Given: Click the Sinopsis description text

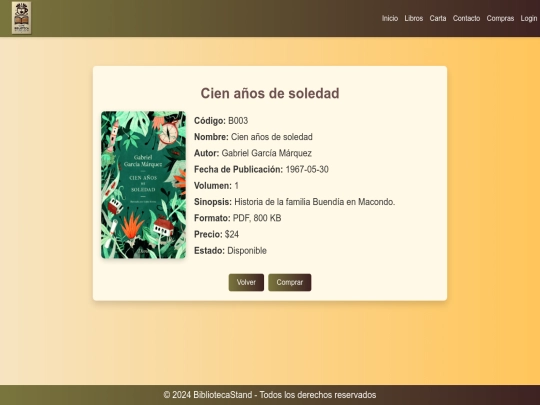Looking at the screenshot, I should pos(294,202).
